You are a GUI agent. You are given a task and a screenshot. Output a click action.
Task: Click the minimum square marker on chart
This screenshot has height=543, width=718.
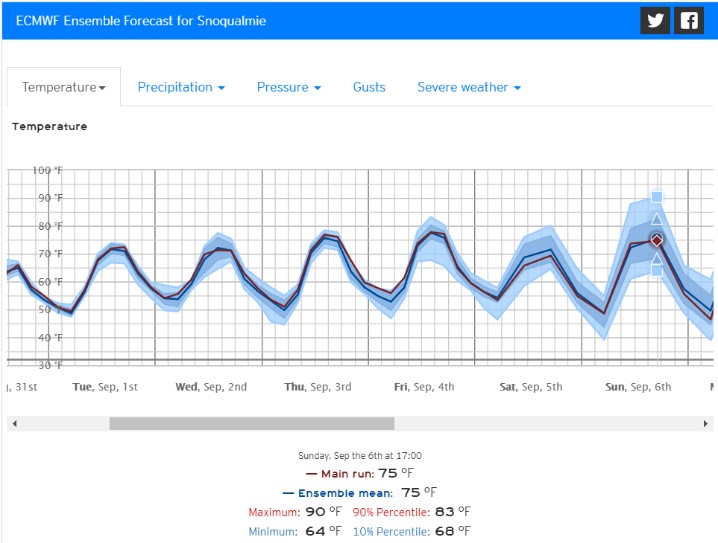(657, 271)
